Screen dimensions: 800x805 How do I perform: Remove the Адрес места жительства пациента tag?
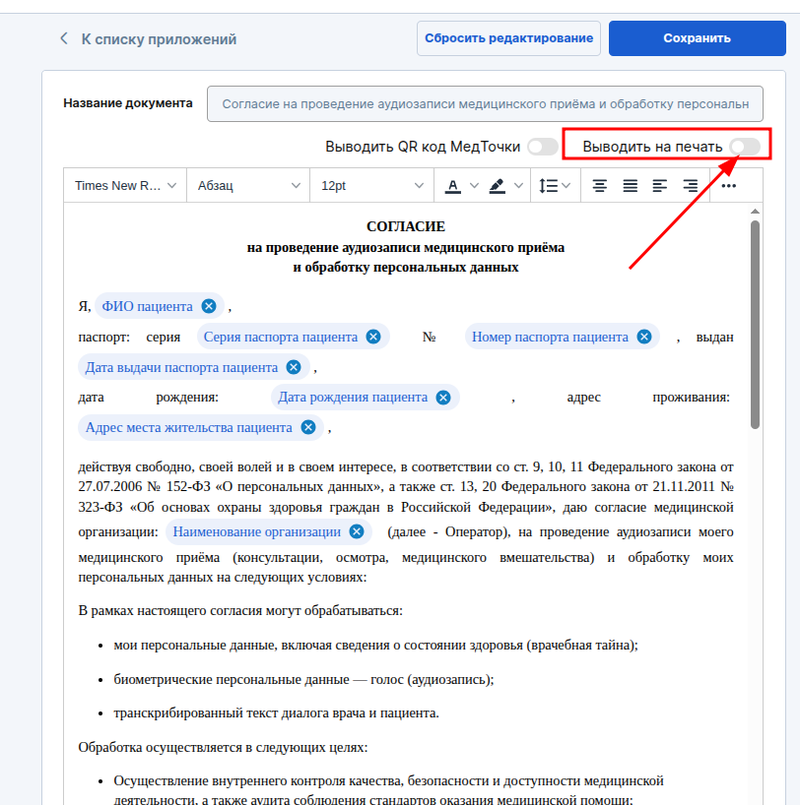[x=308, y=428]
